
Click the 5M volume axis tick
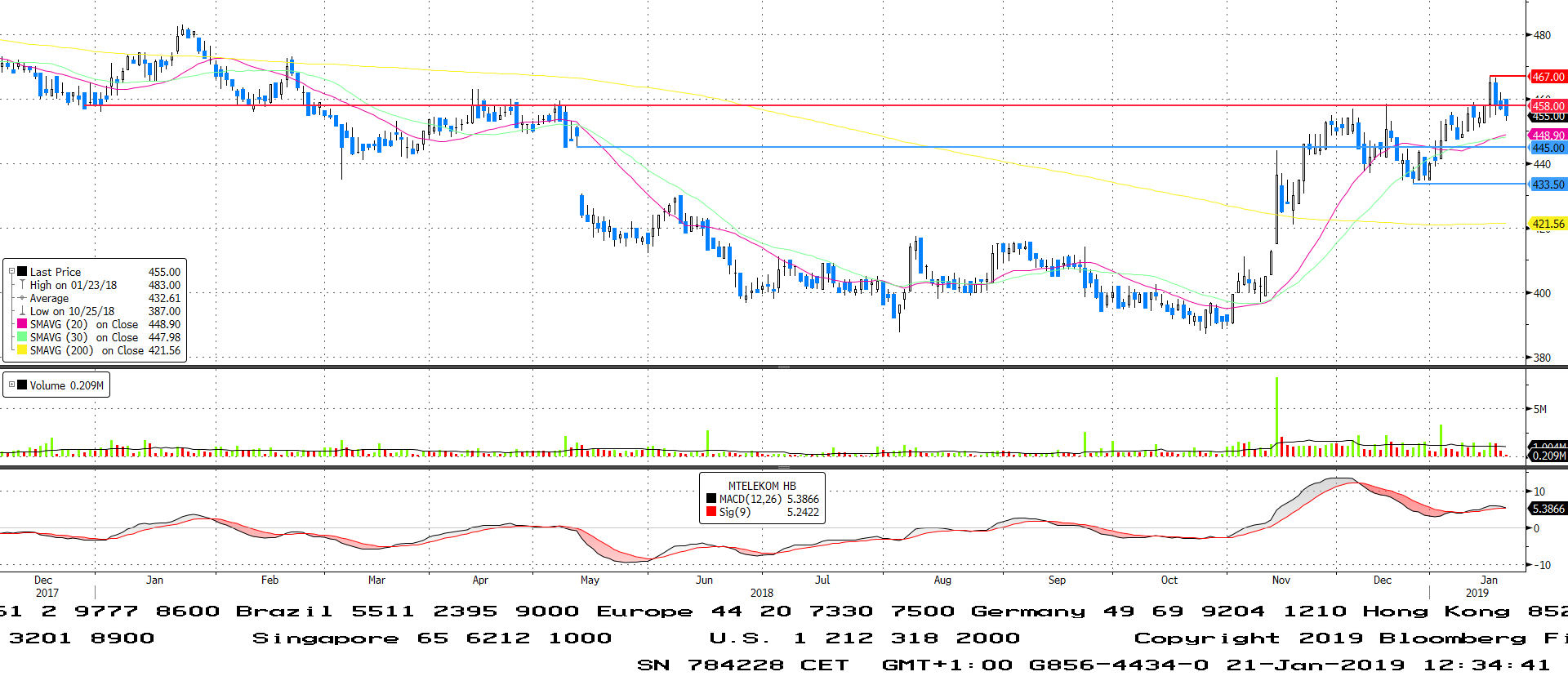click(1539, 409)
